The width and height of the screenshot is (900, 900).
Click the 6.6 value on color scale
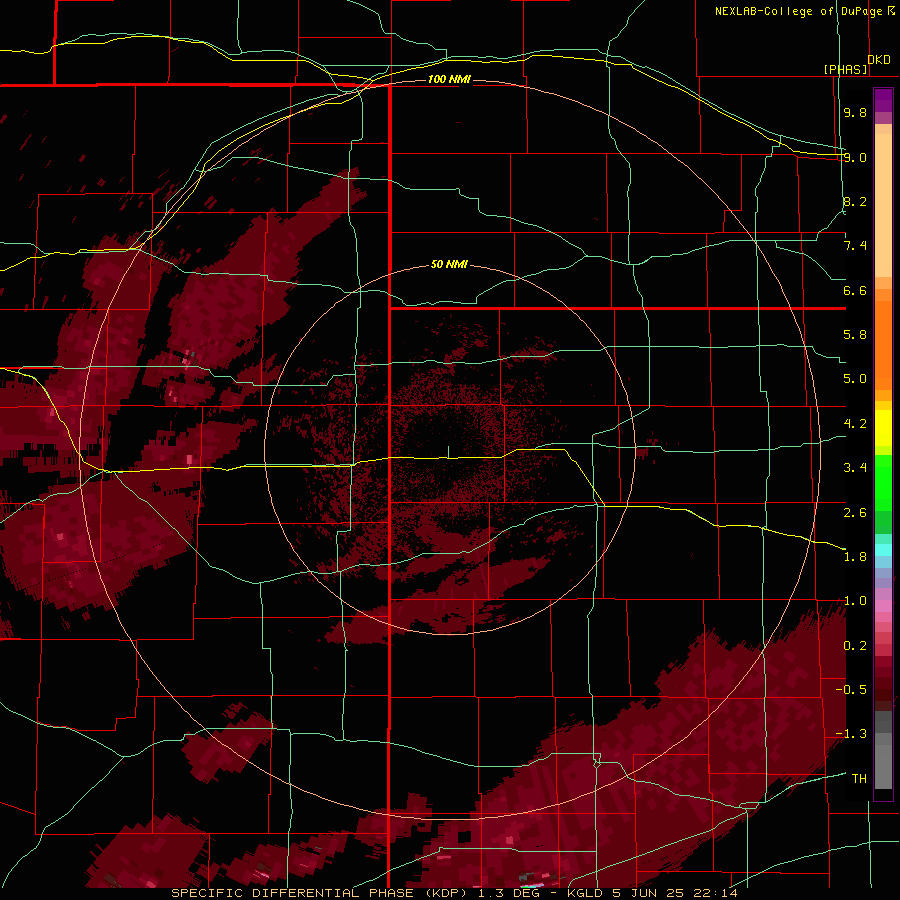855,290
